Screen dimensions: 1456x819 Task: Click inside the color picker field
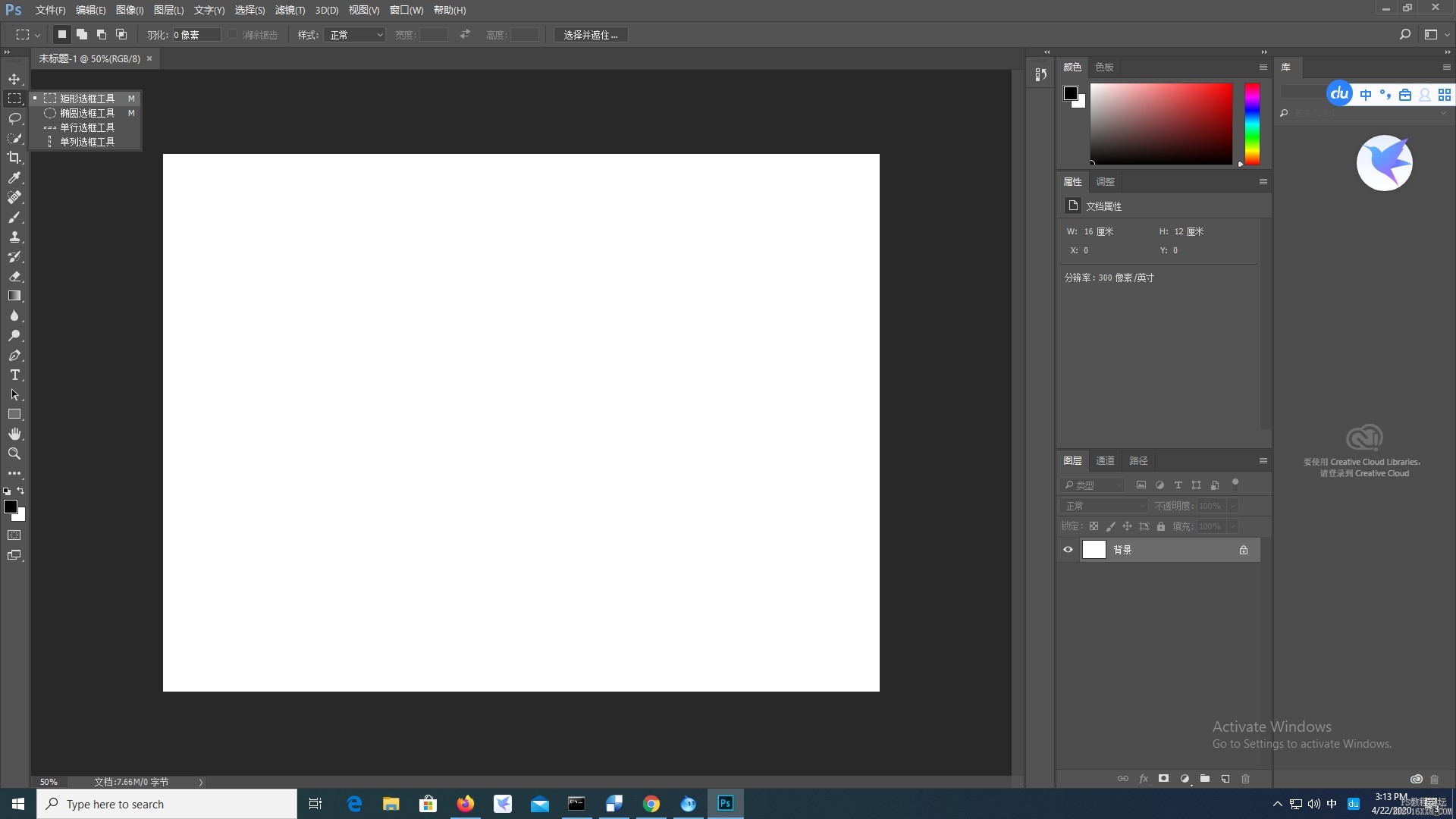pos(1161,124)
